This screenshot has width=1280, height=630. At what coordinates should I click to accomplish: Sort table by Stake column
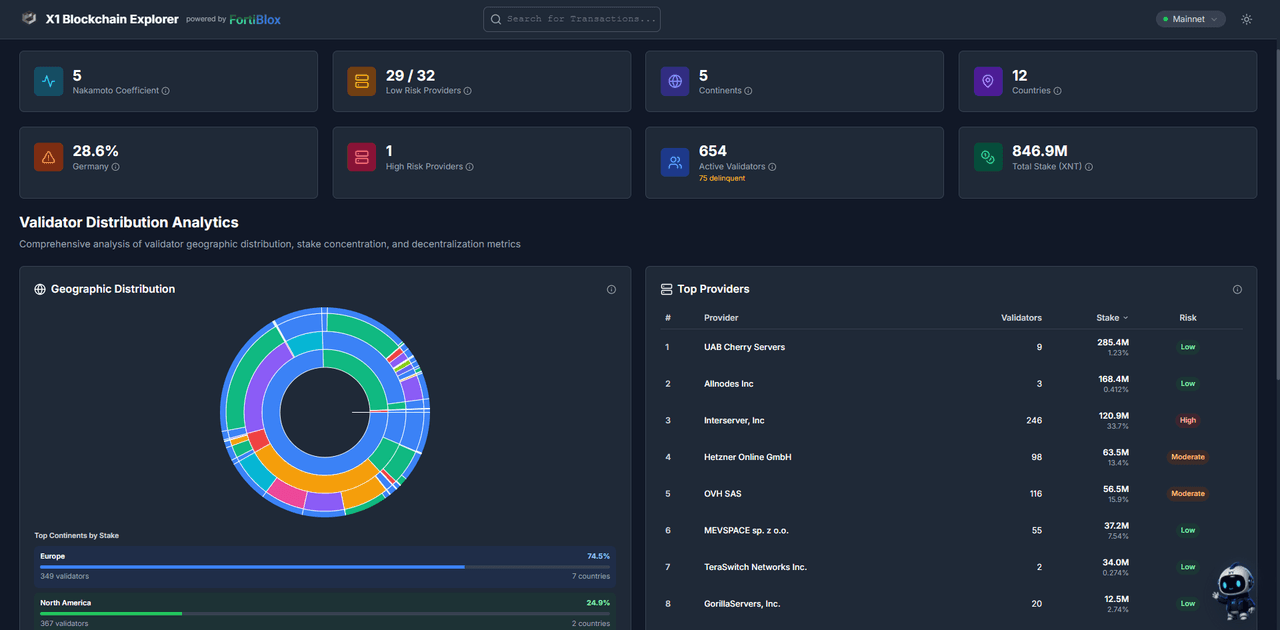pos(1112,318)
